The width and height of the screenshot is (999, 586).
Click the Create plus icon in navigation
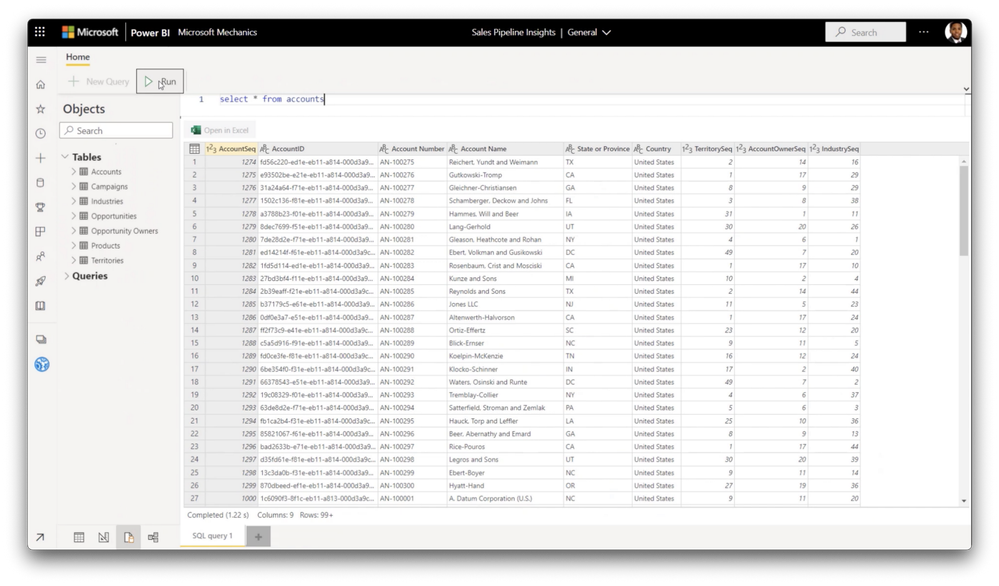(x=41, y=158)
